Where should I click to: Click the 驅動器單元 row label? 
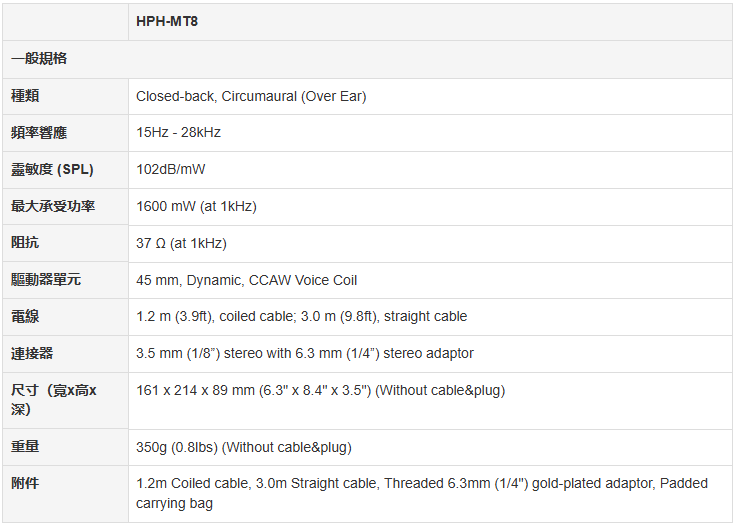click(46, 280)
